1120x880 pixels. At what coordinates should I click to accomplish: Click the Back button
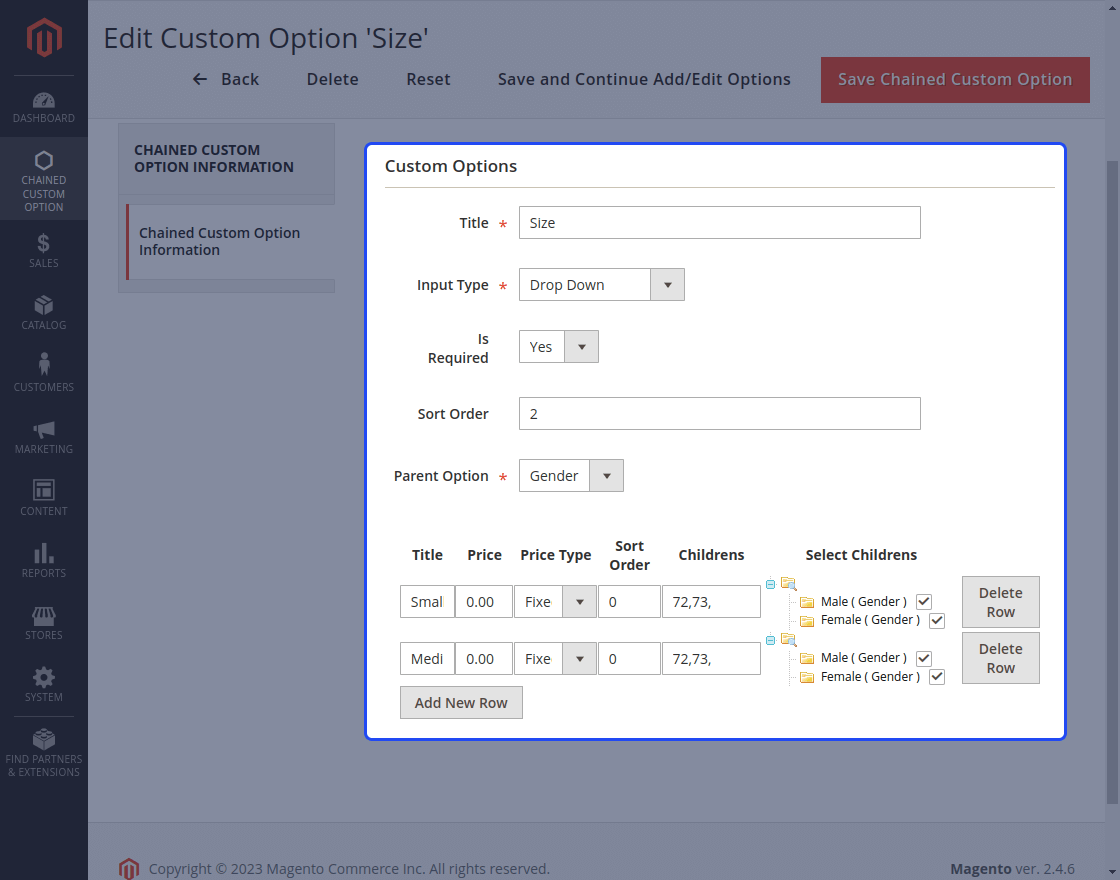pos(226,79)
